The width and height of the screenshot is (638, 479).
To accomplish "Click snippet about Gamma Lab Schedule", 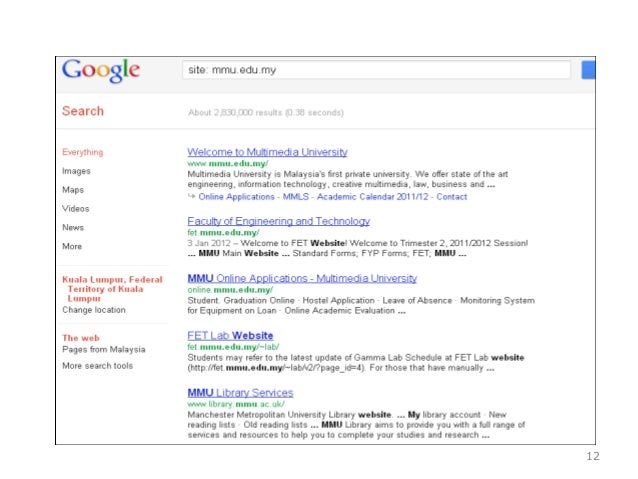I will (356, 363).
